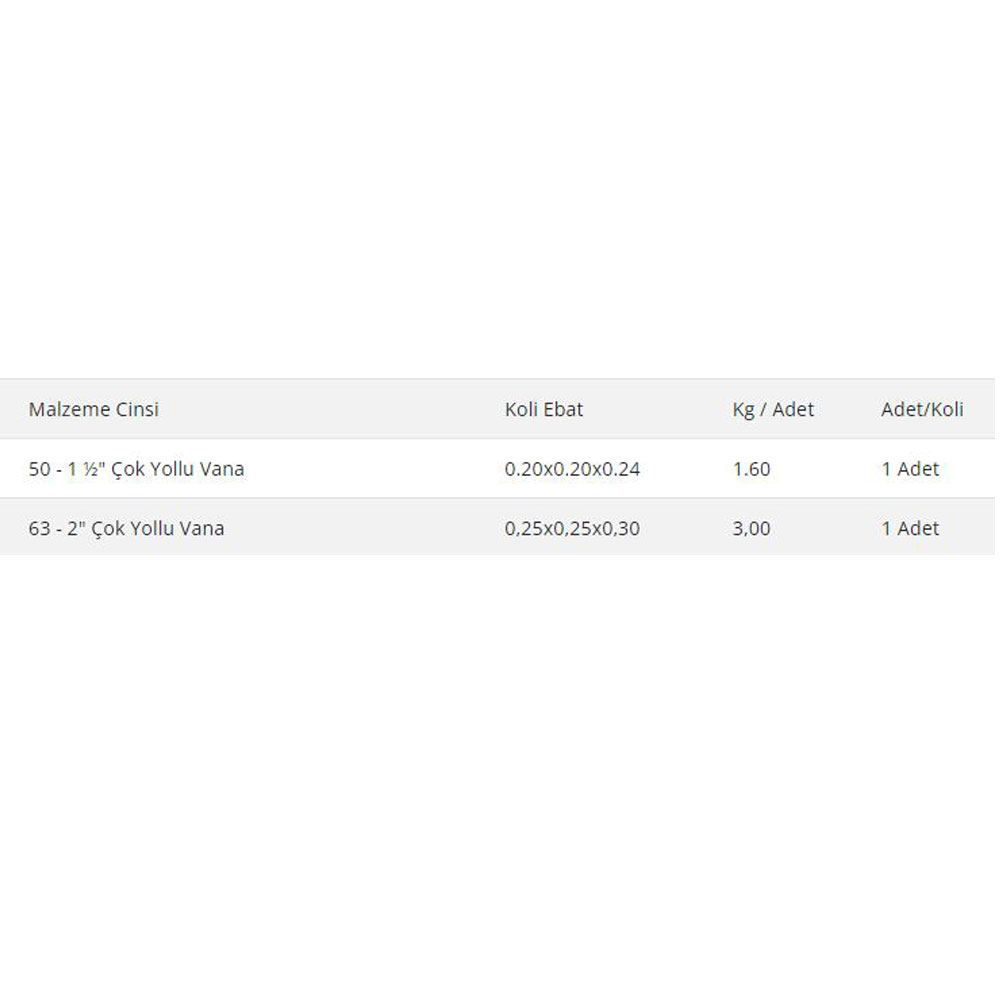This screenshot has height=1000, width=1000.
Task: Click the Kg / Adet column header
Action: pos(773,409)
